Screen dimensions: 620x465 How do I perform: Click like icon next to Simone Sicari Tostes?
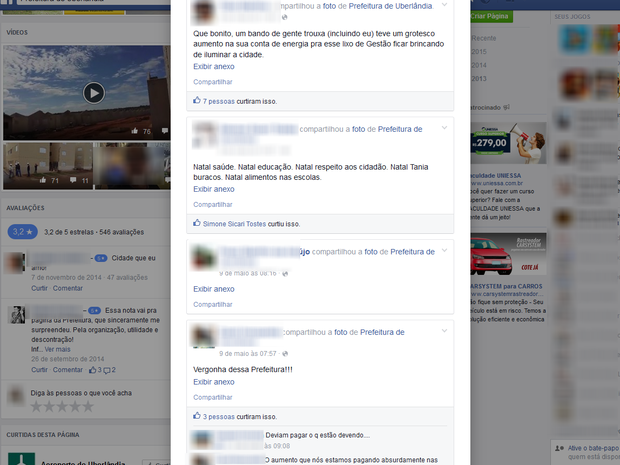pos(196,224)
